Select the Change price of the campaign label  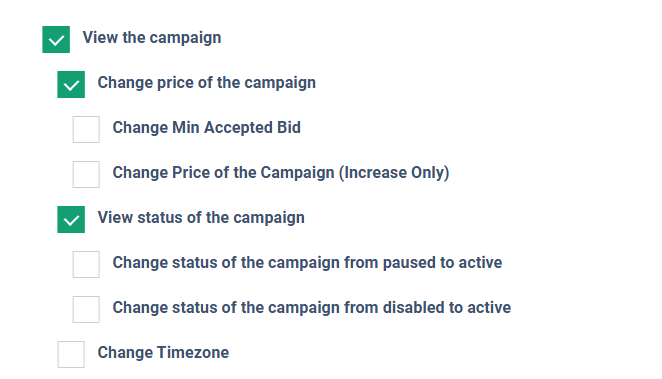[207, 83]
